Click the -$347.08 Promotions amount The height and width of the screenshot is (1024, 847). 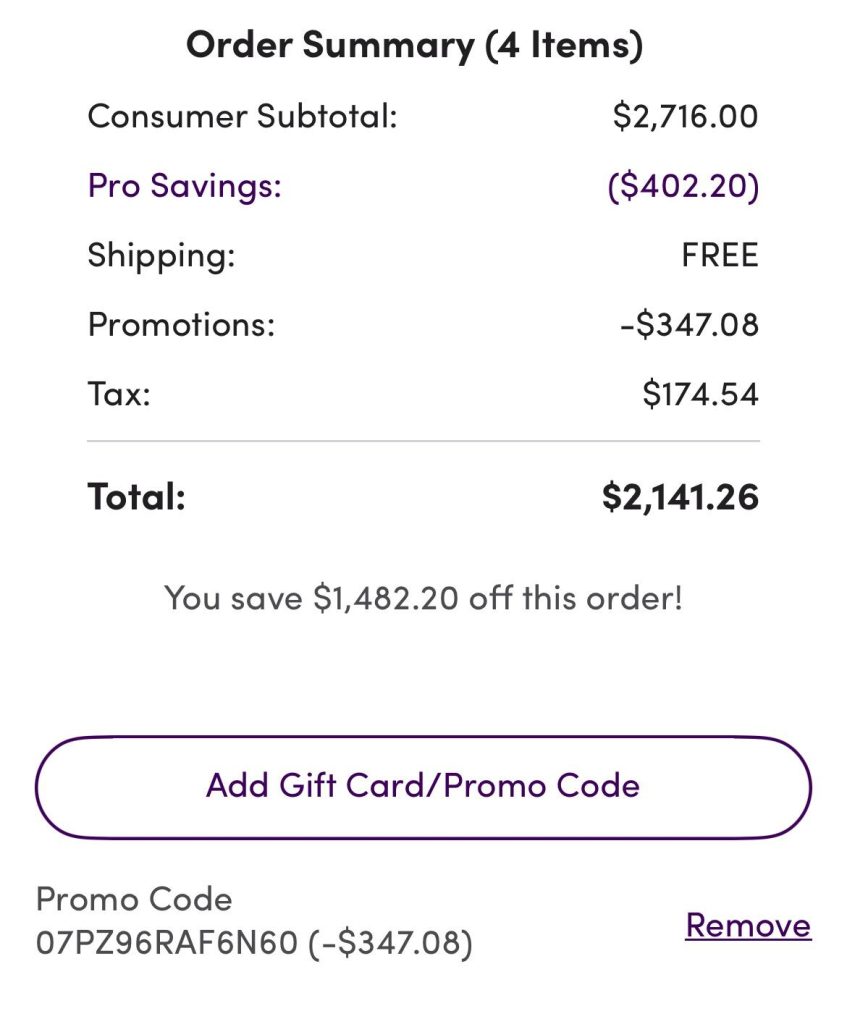pos(690,325)
